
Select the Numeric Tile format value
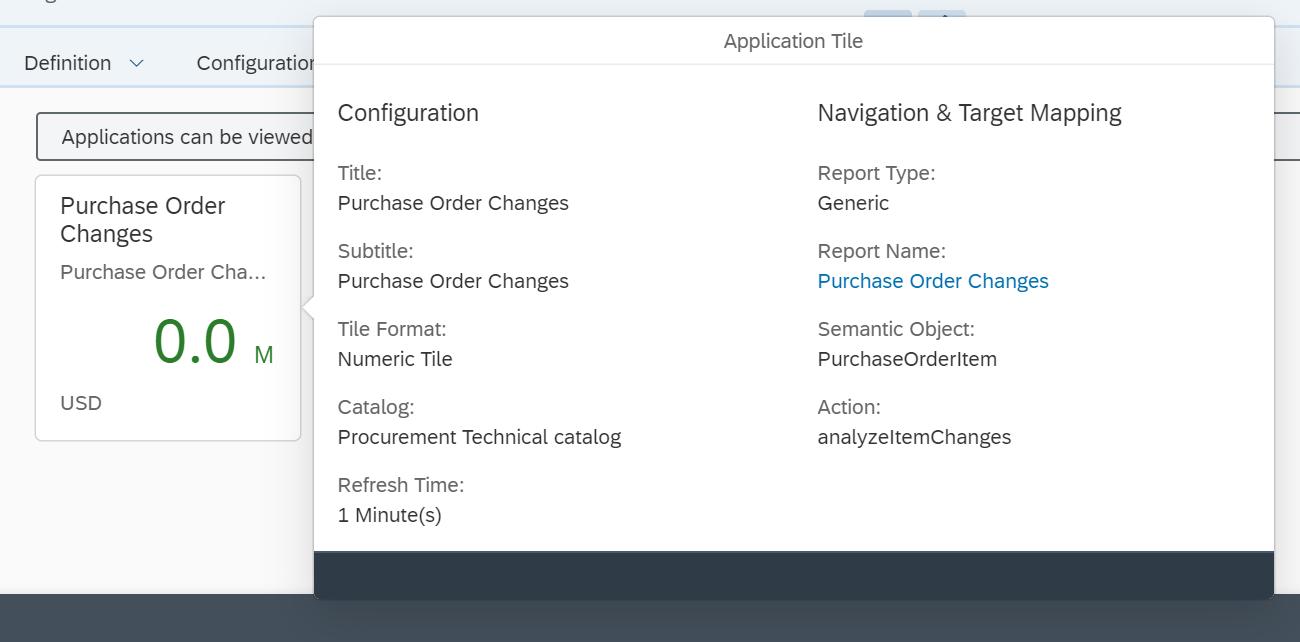coord(393,359)
